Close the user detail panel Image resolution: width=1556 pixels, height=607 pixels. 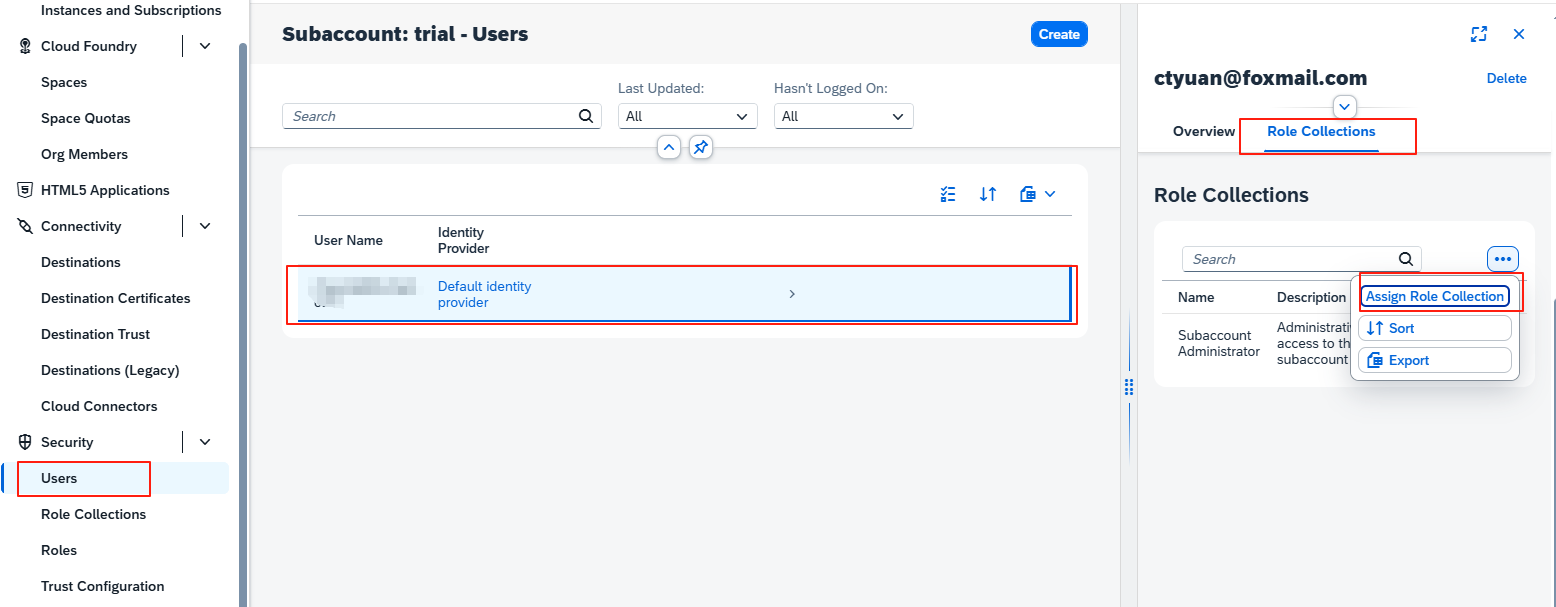1519,34
